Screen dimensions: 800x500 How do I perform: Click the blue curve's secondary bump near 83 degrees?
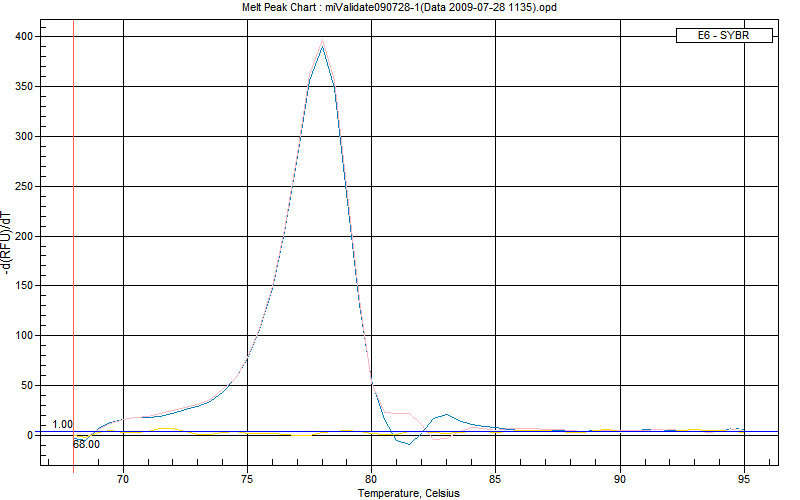pos(446,414)
